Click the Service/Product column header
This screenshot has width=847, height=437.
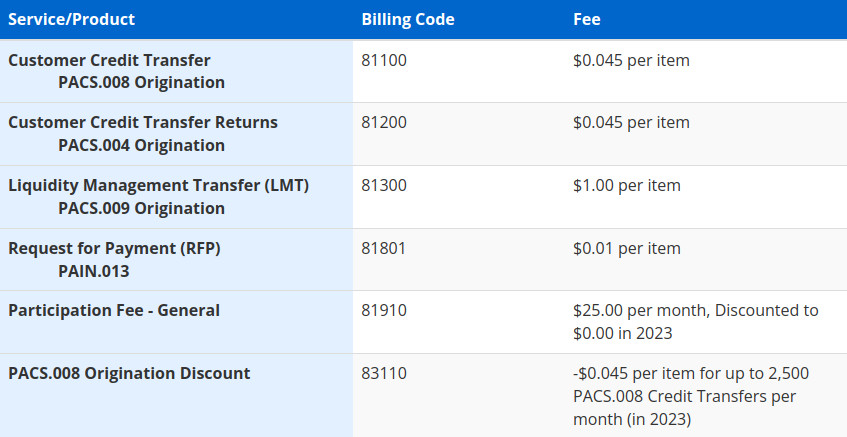pos(71,19)
